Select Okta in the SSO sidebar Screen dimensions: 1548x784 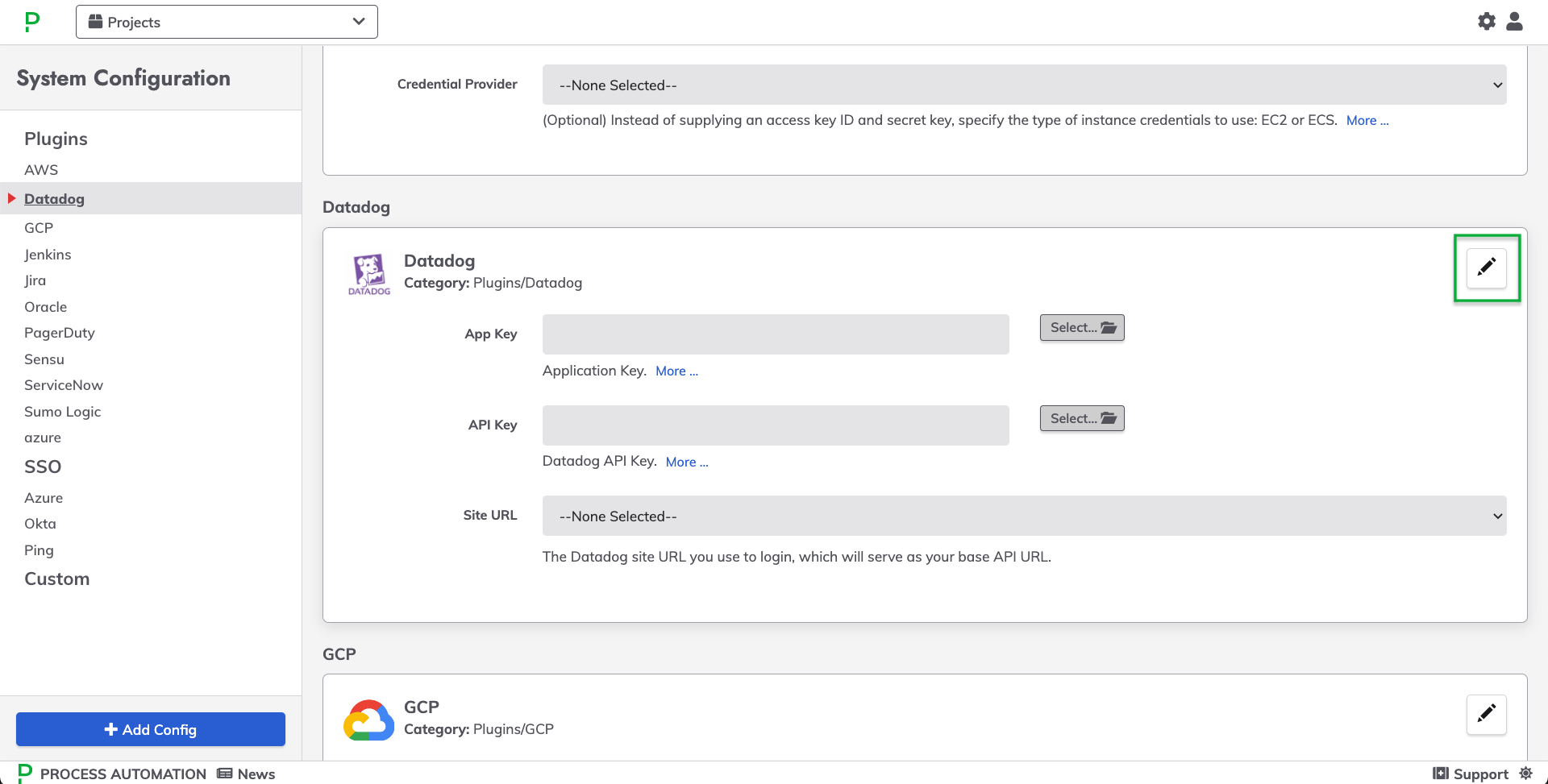click(40, 524)
